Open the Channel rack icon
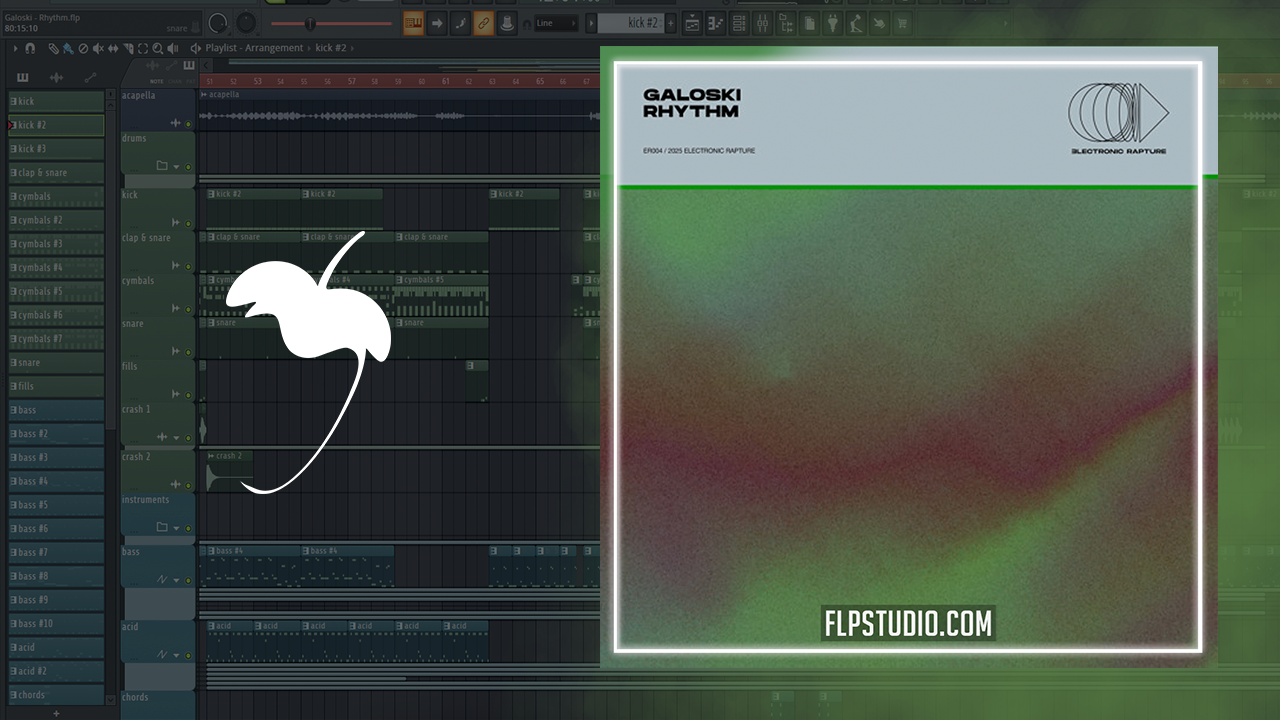This screenshot has height=720, width=1280. point(740,23)
